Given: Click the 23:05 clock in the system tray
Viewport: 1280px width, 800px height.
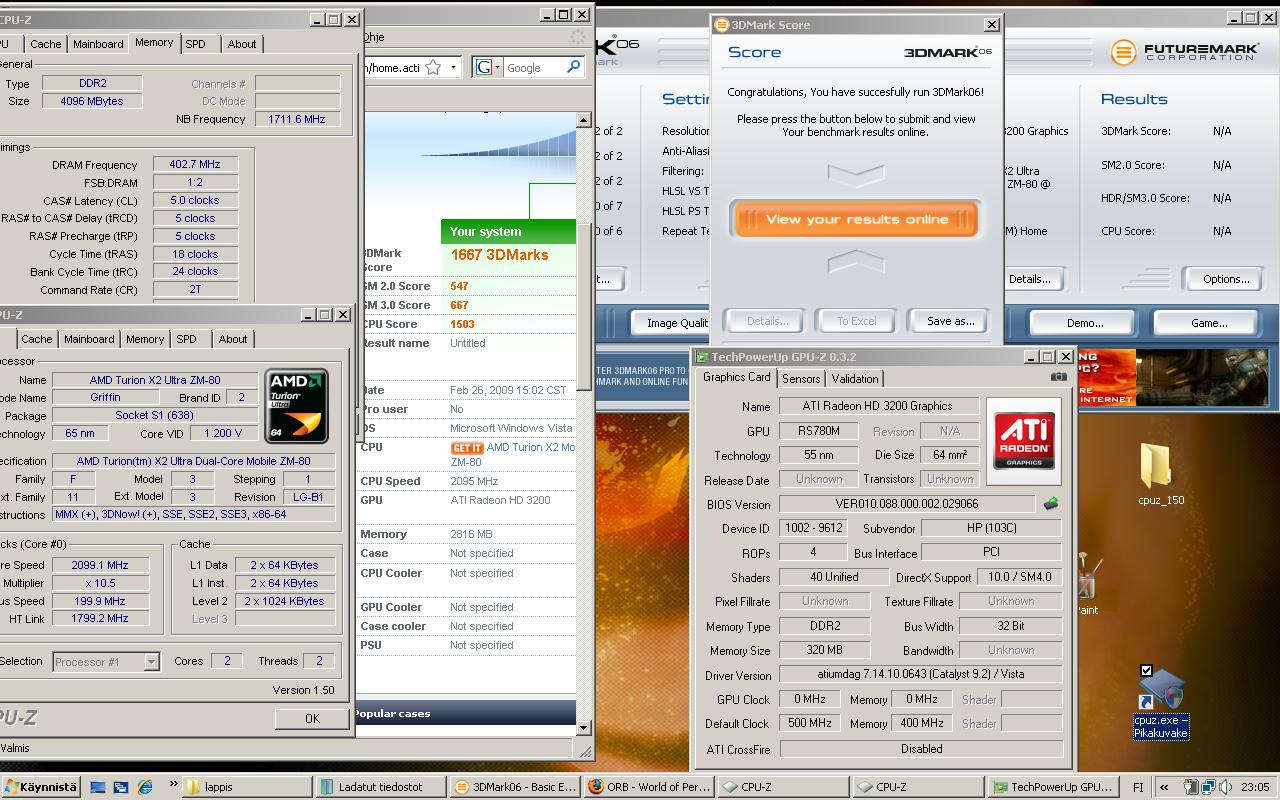Looking at the screenshot, I should pos(1255,787).
